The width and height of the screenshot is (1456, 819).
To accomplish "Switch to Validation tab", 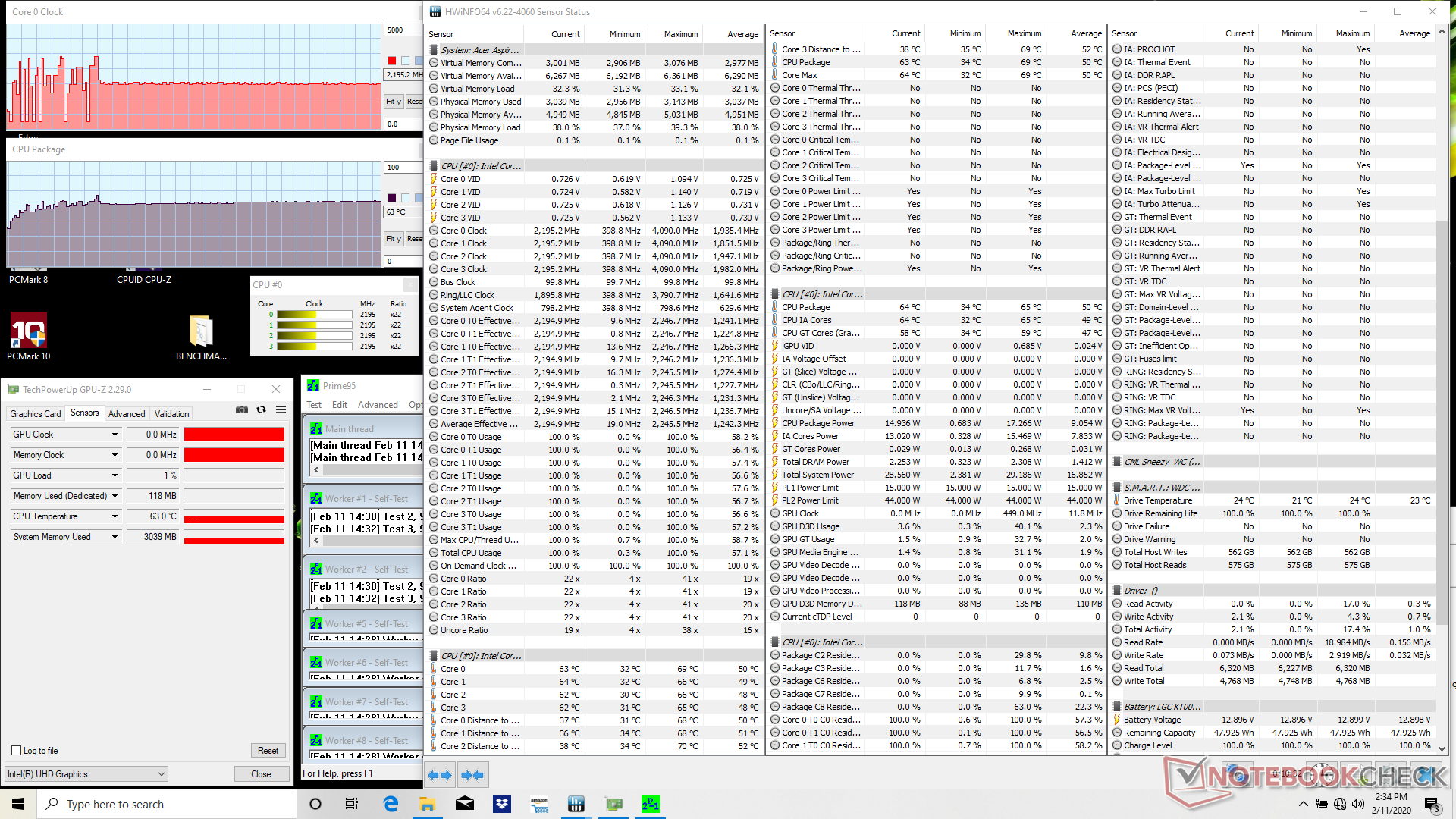I will tap(172, 414).
